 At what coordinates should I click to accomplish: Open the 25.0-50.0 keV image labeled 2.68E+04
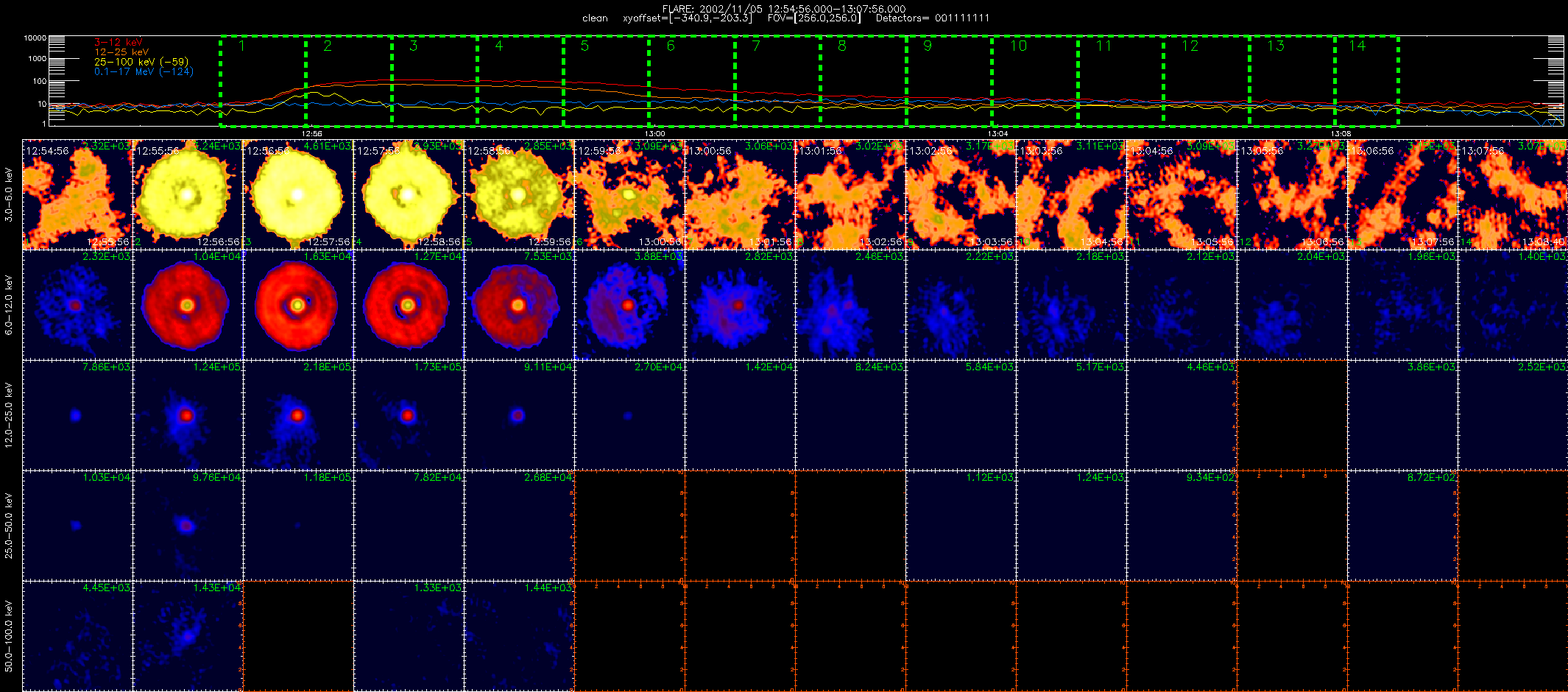pos(519,526)
